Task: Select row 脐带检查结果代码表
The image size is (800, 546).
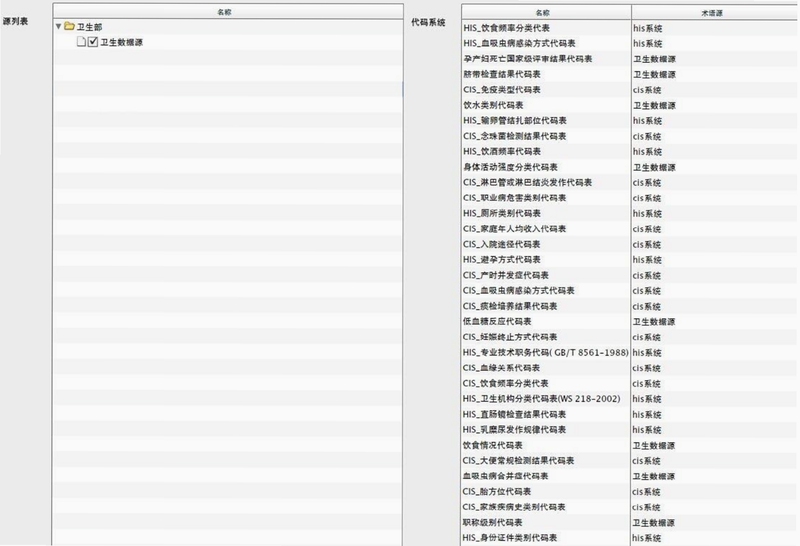Action: pos(630,74)
